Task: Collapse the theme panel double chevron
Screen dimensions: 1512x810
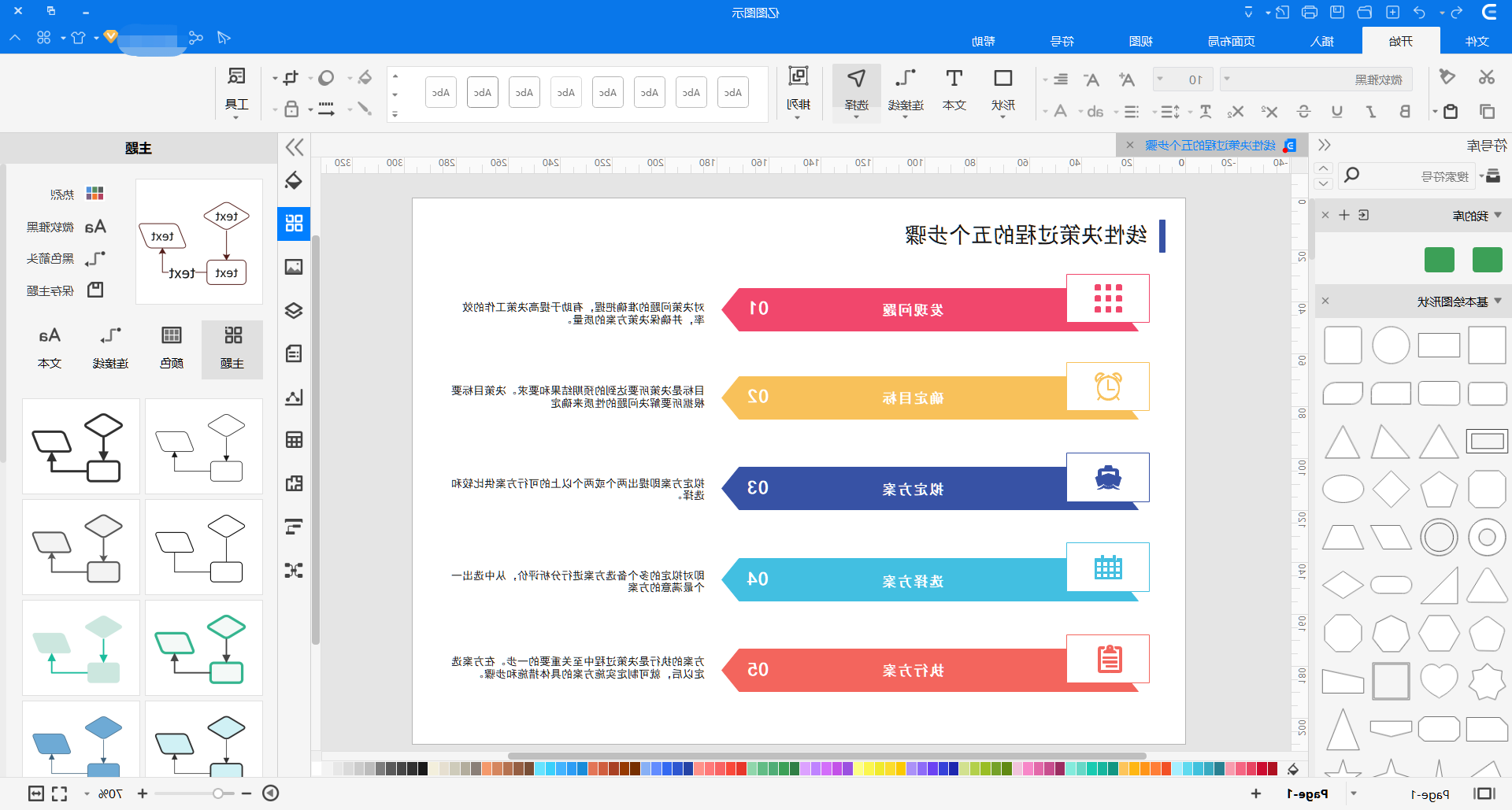Action: click(295, 146)
